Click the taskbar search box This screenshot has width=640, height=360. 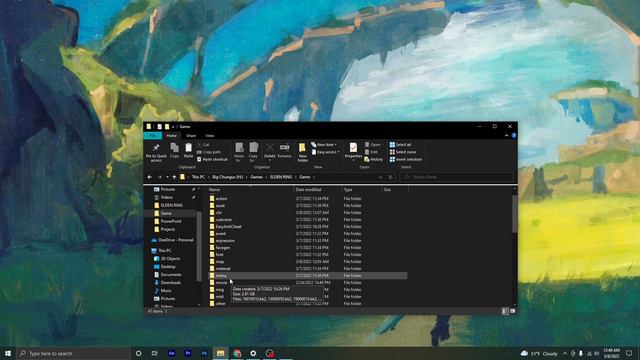tap(73, 353)
